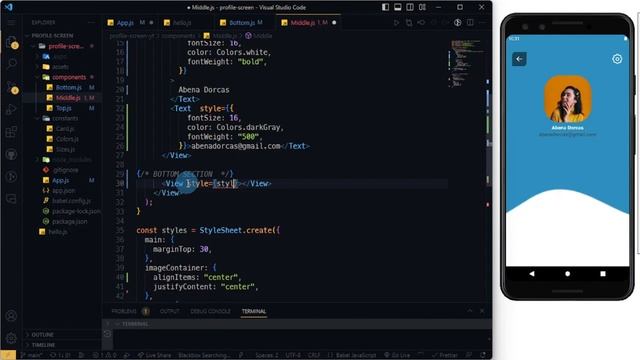Image resolution: width=640 pixels, height=360 pixels.
Task: Click UTF-8 encoding in status bar
Action: tap(293, 356)
